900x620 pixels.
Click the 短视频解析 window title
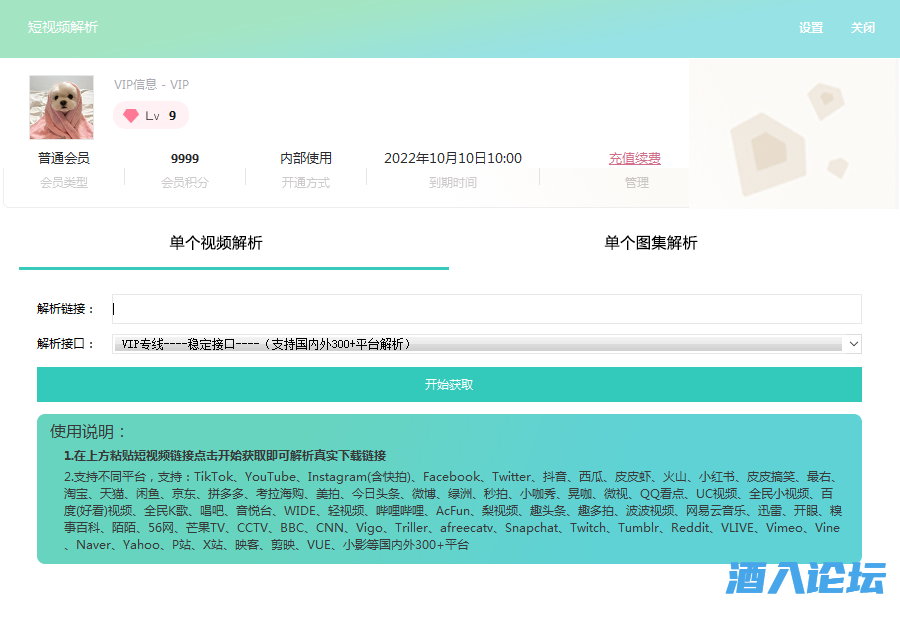[x=63, y=28]
